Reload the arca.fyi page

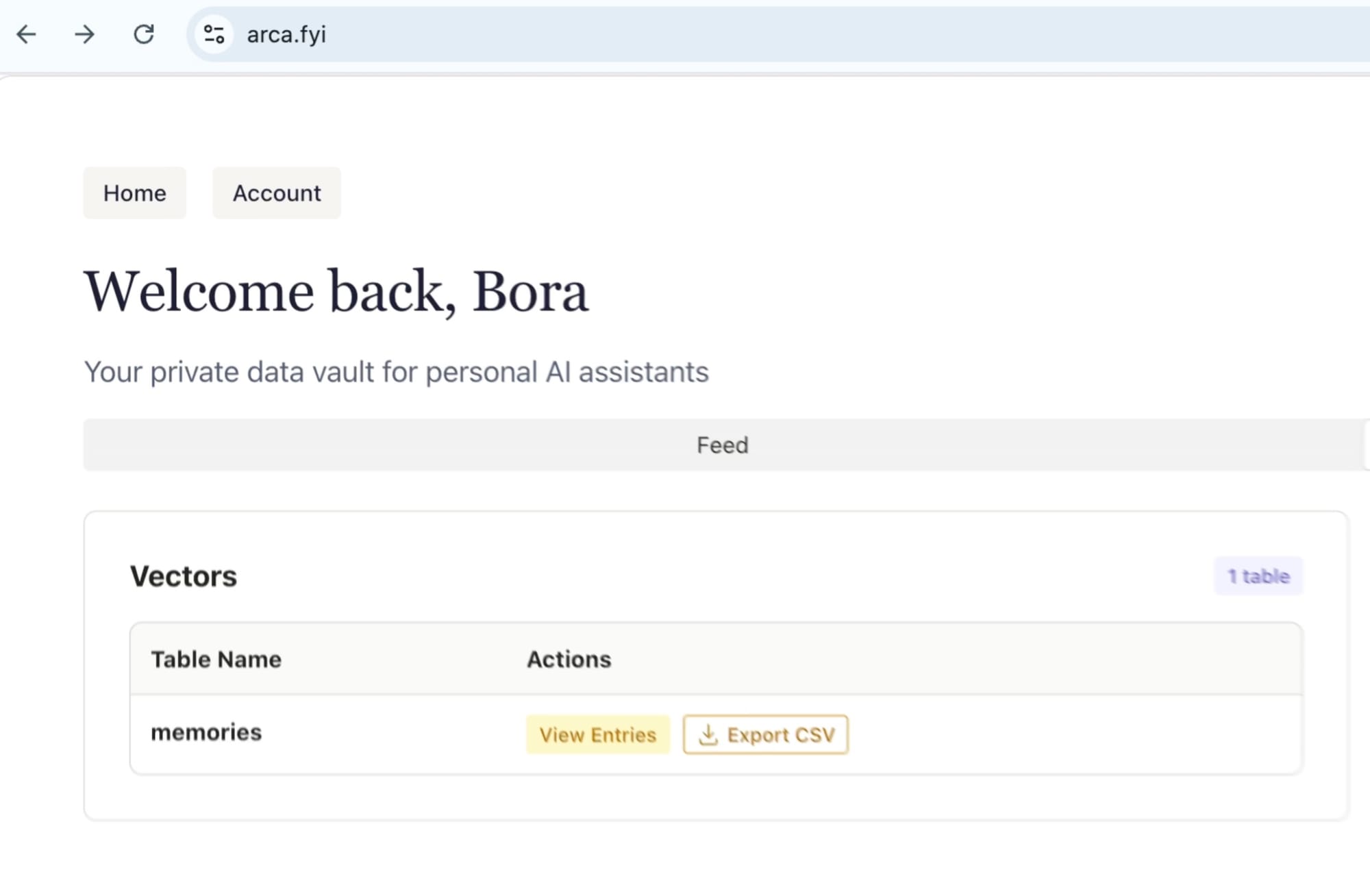tap(144, 34)
